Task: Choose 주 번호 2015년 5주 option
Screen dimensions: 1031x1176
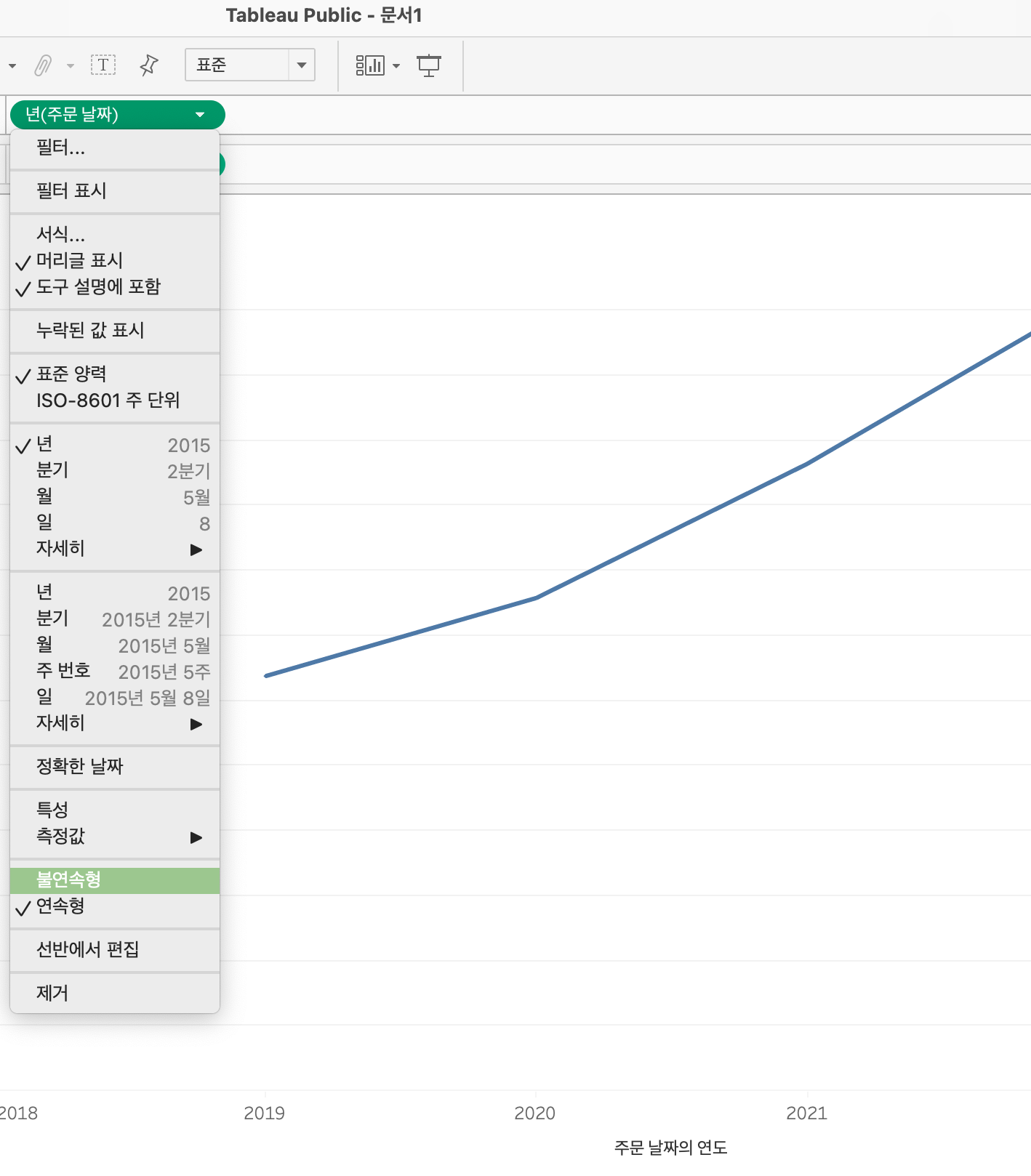Action: pos(115,671)
